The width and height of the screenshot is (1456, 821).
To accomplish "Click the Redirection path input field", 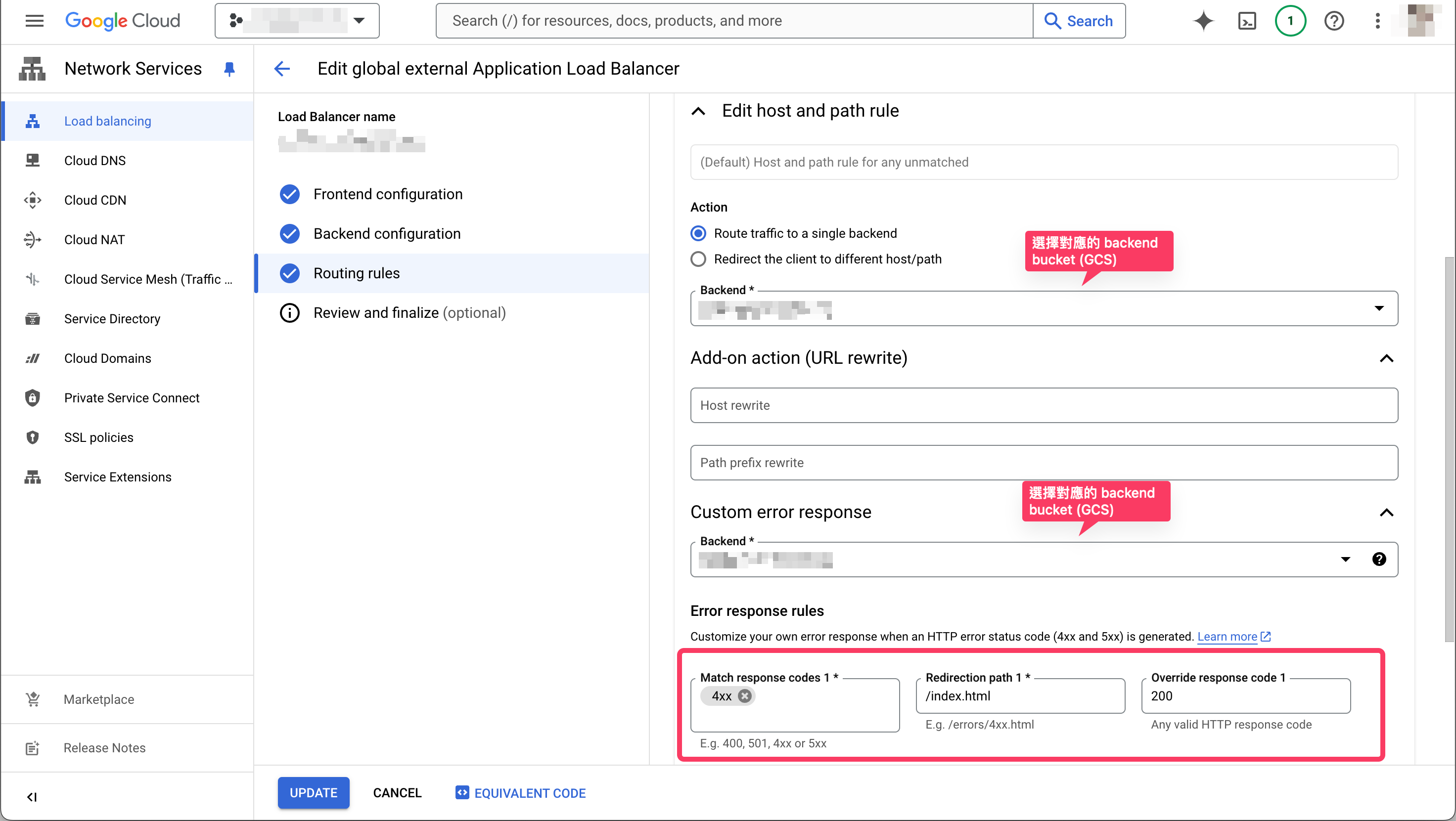I will (1020, 695).
